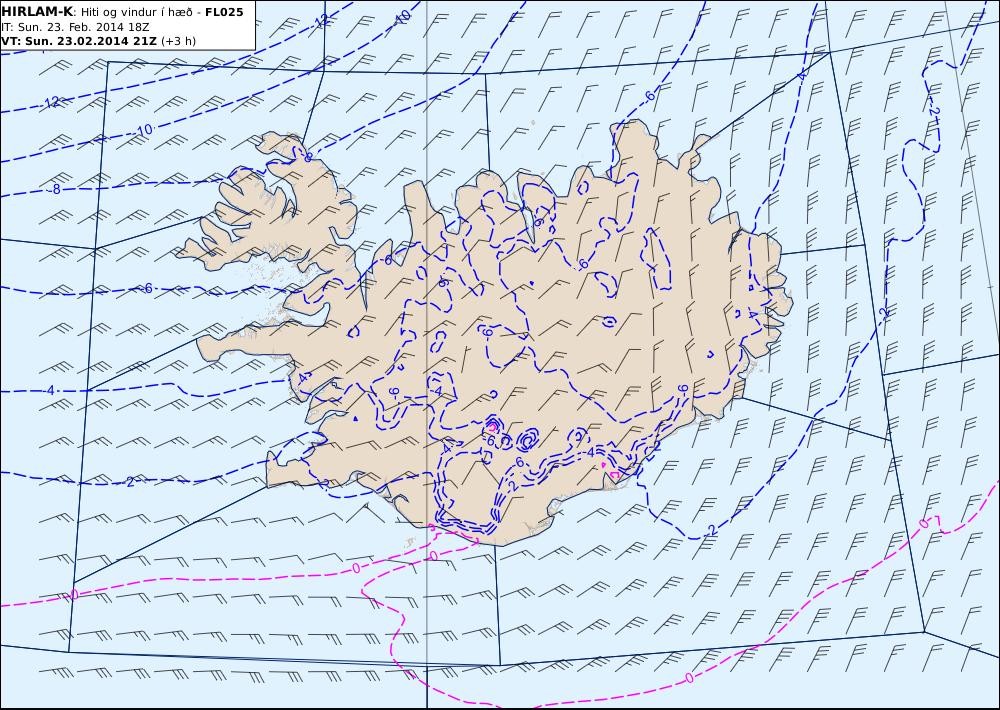Click the magenta "0" label nearest the left edge

pos(74,595)
